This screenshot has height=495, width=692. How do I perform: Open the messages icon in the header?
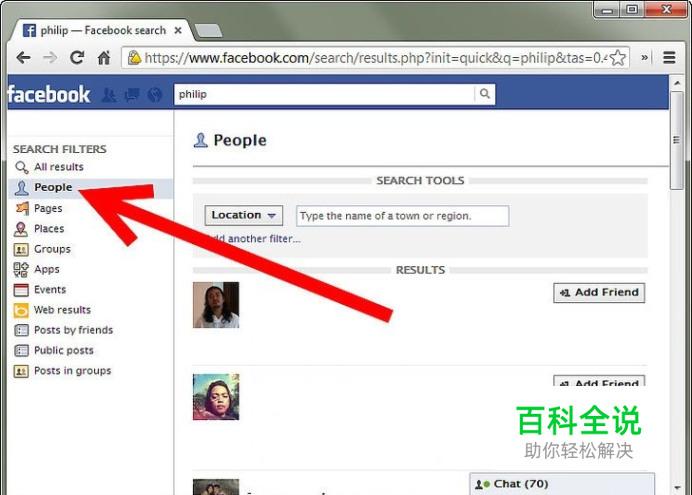132,94
